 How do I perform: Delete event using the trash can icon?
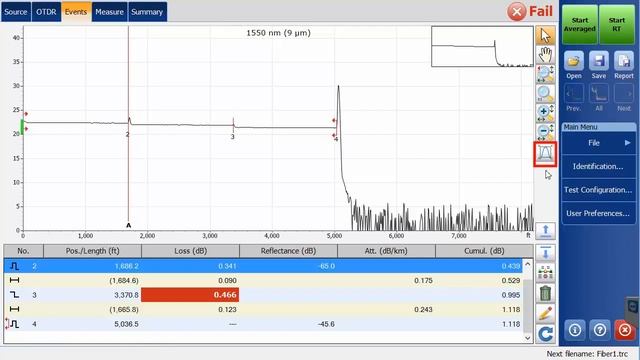tap(545, 293)
